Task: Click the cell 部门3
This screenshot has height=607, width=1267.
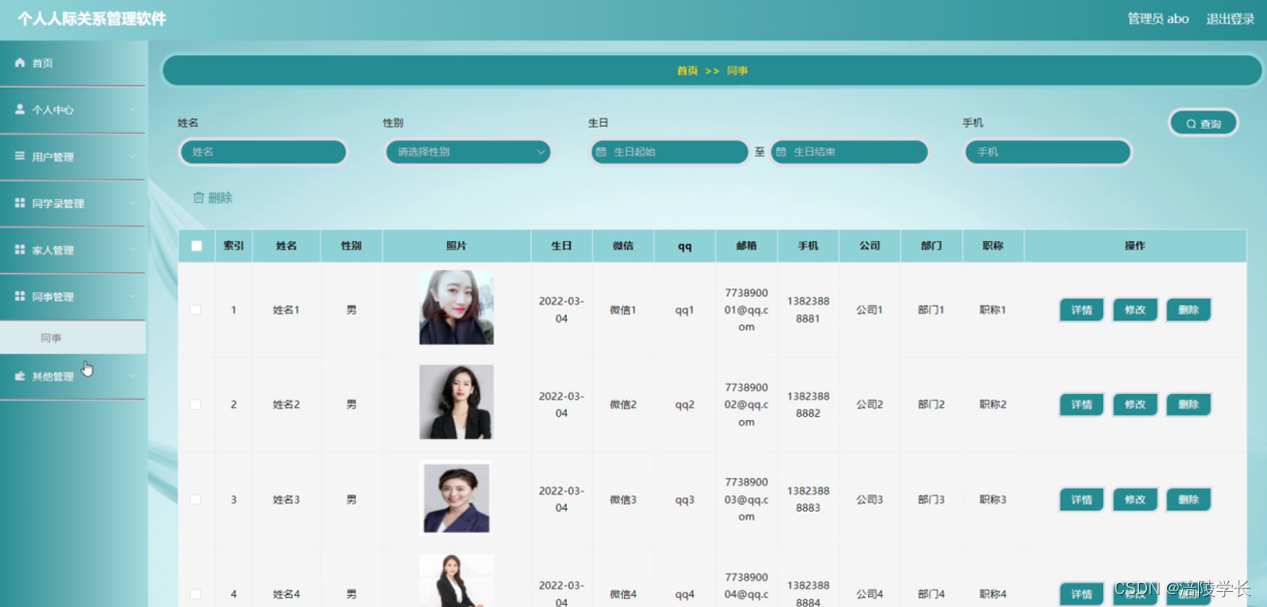Action: (x=931, y=499)
